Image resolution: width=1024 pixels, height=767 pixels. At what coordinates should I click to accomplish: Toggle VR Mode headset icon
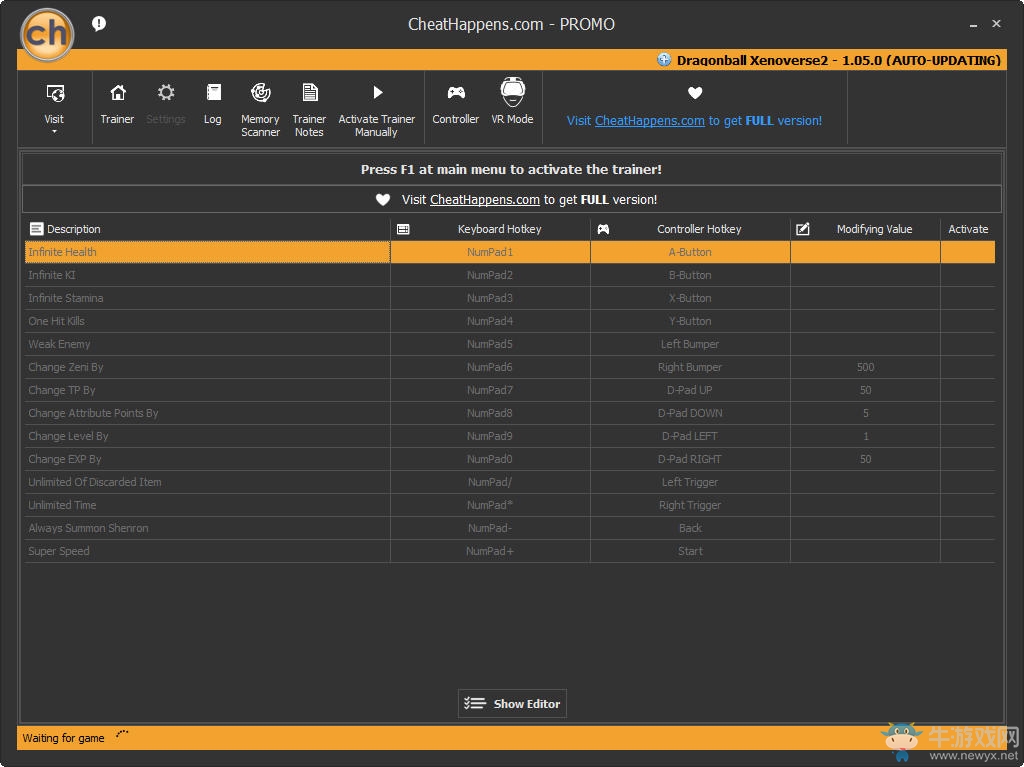(x=513, y=92)
